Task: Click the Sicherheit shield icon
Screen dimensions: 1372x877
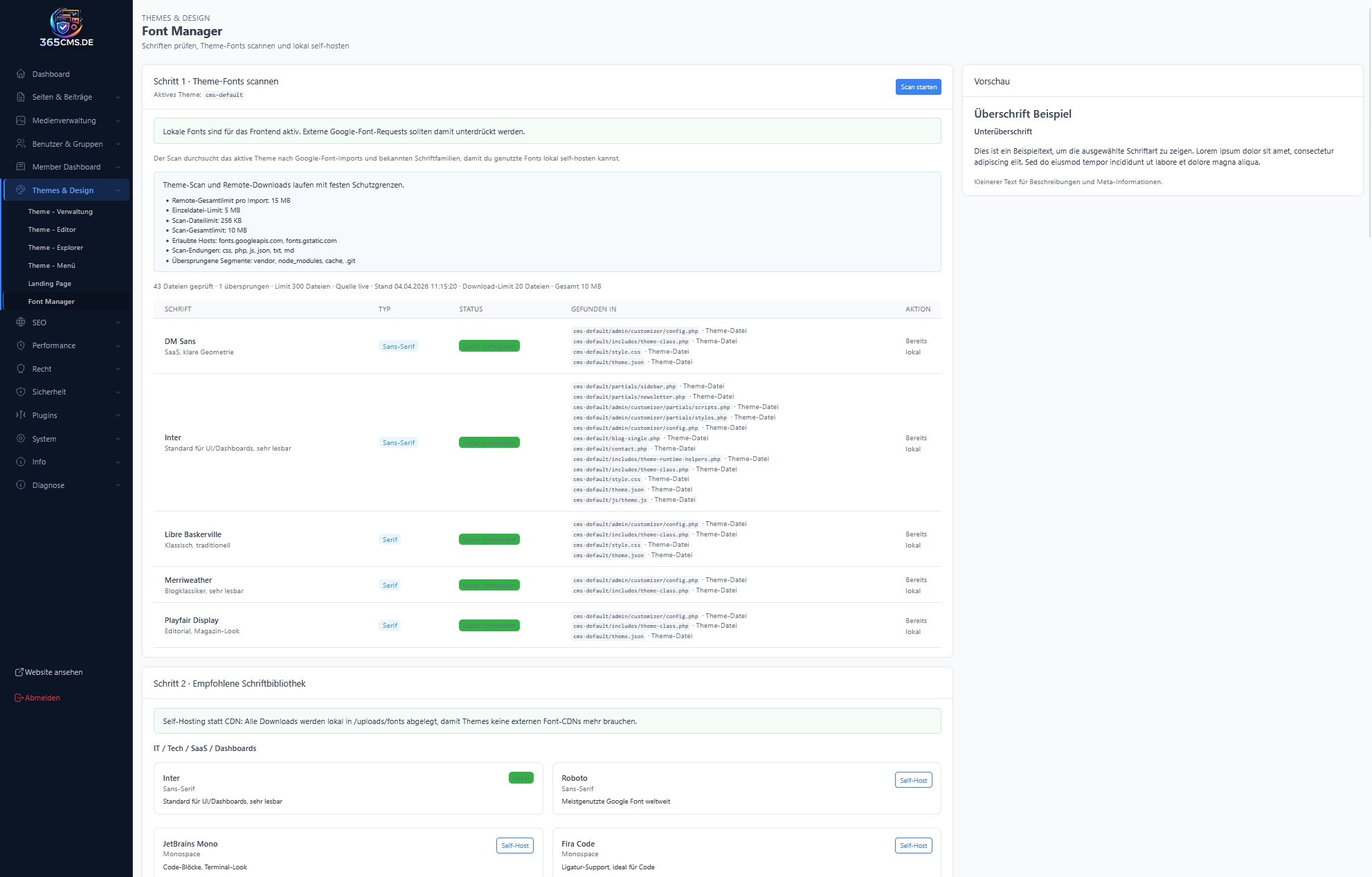Action: (x=21, y=392)
